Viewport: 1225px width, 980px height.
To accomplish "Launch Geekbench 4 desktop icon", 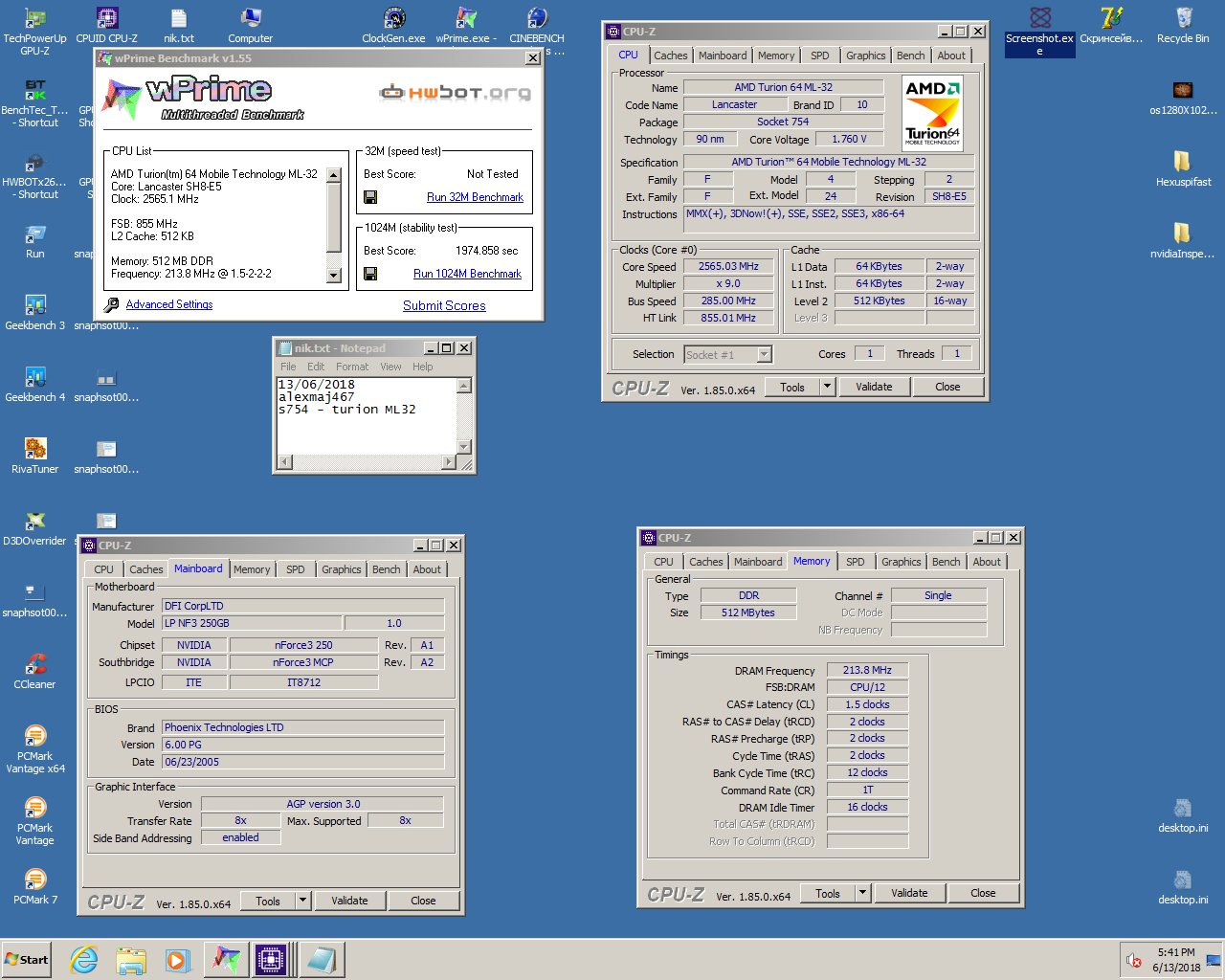I will [35, 385].
